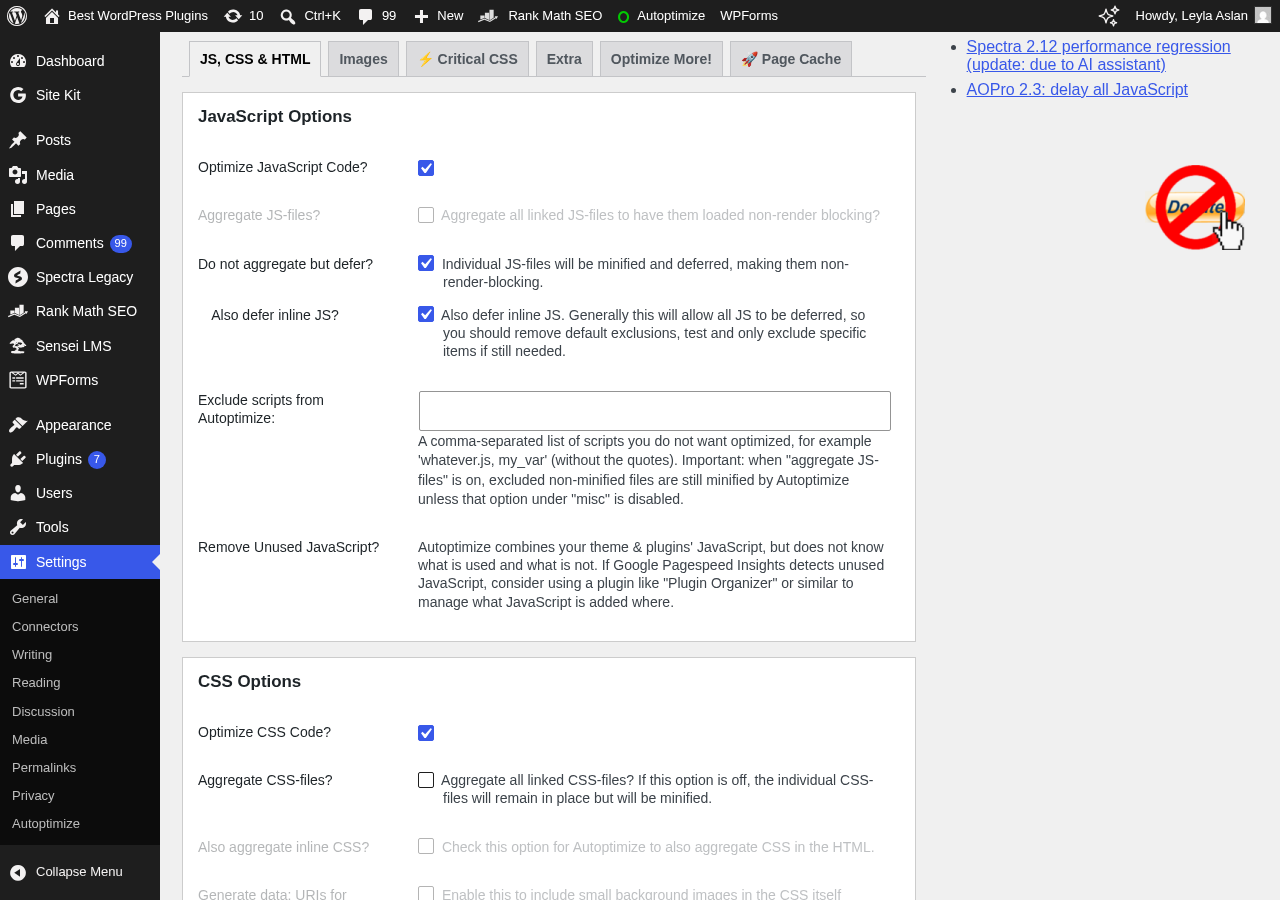Click the Site Kit Google icon
The height and width of the screenshot is (900, 1280).
[18, 95]
